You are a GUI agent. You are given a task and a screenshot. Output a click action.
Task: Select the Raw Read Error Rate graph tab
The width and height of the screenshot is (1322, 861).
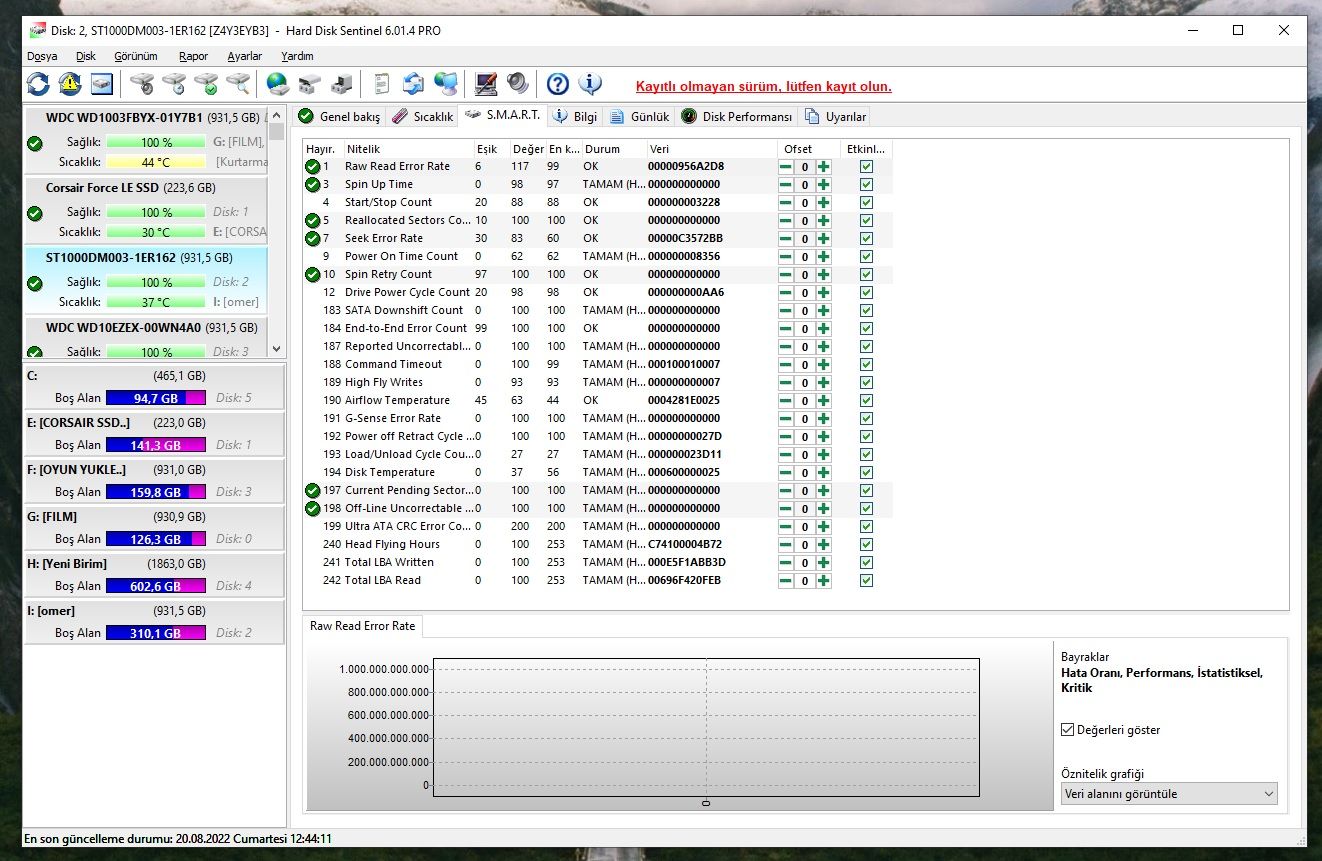(x=362, y=626)
